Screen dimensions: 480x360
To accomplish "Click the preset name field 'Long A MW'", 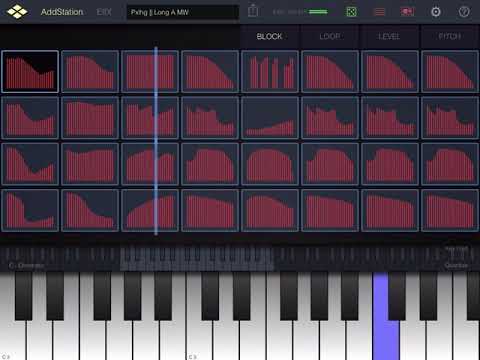I will (x=183, y=12).
